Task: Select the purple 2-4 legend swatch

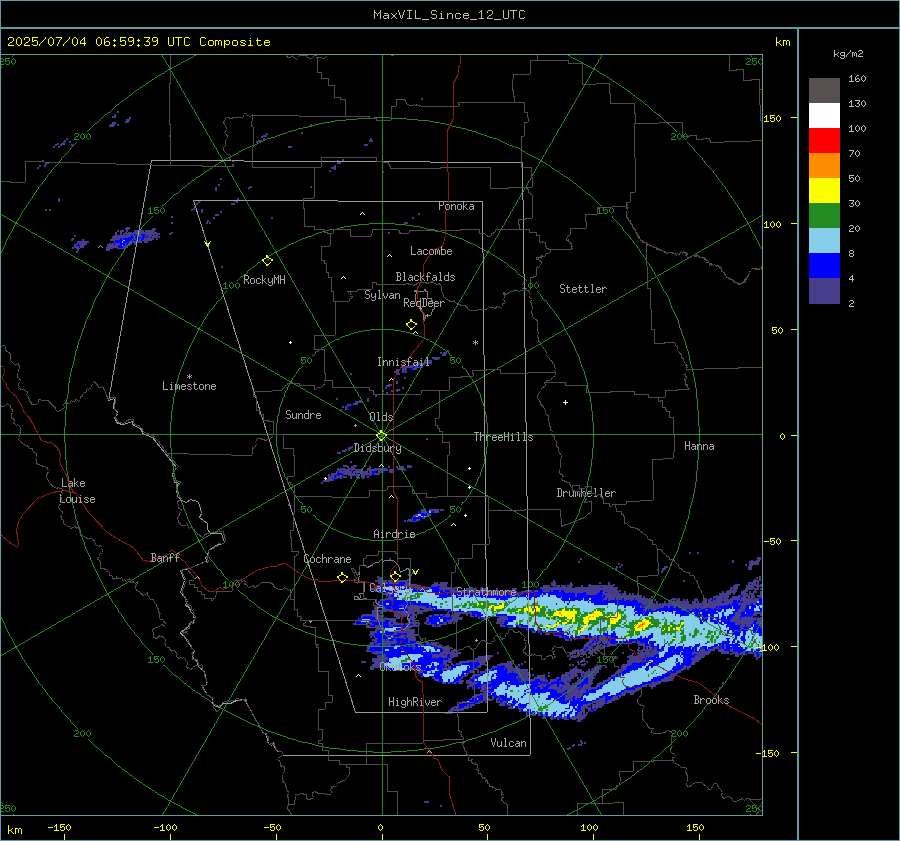Action: click(x=824, y=290)
